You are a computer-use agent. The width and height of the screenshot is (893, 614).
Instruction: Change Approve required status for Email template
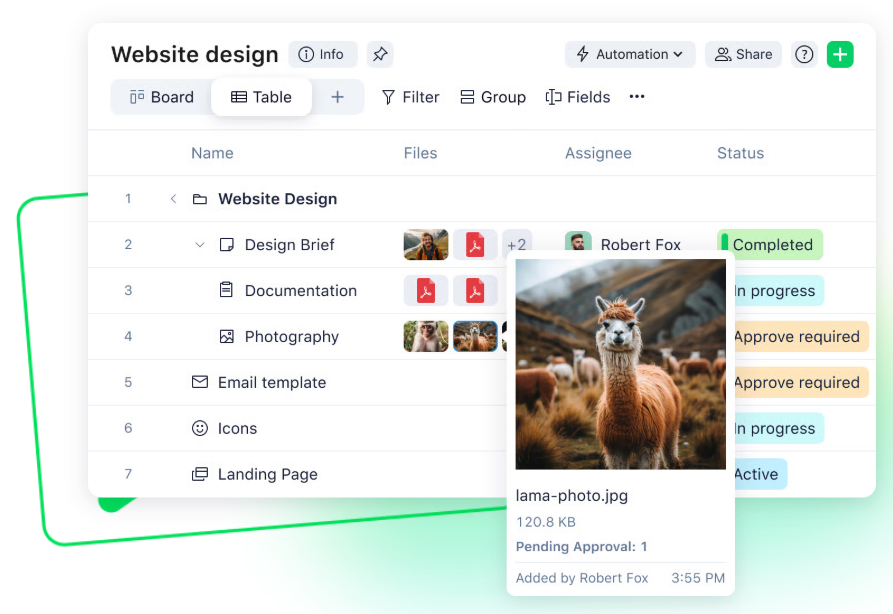tap(801, 382)
